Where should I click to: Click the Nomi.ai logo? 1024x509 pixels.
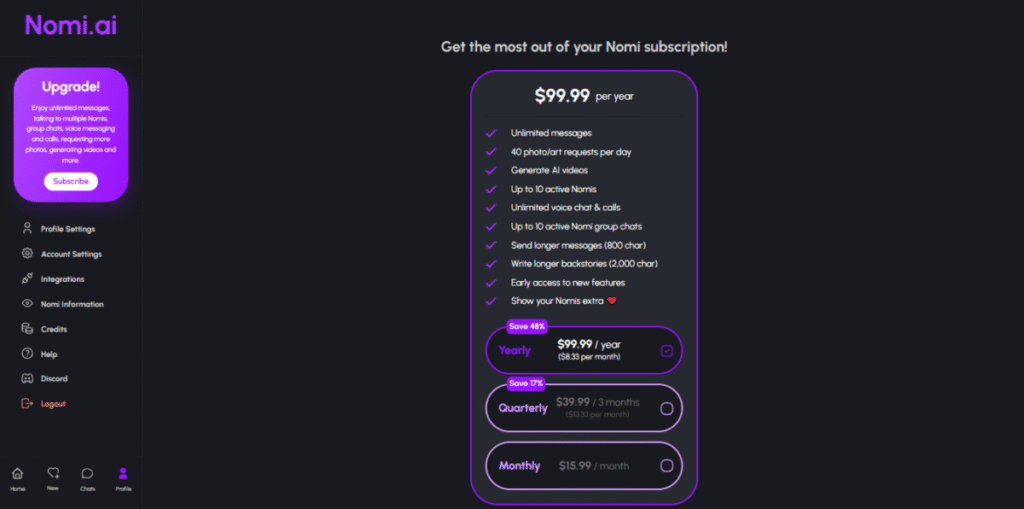[71, 25]
